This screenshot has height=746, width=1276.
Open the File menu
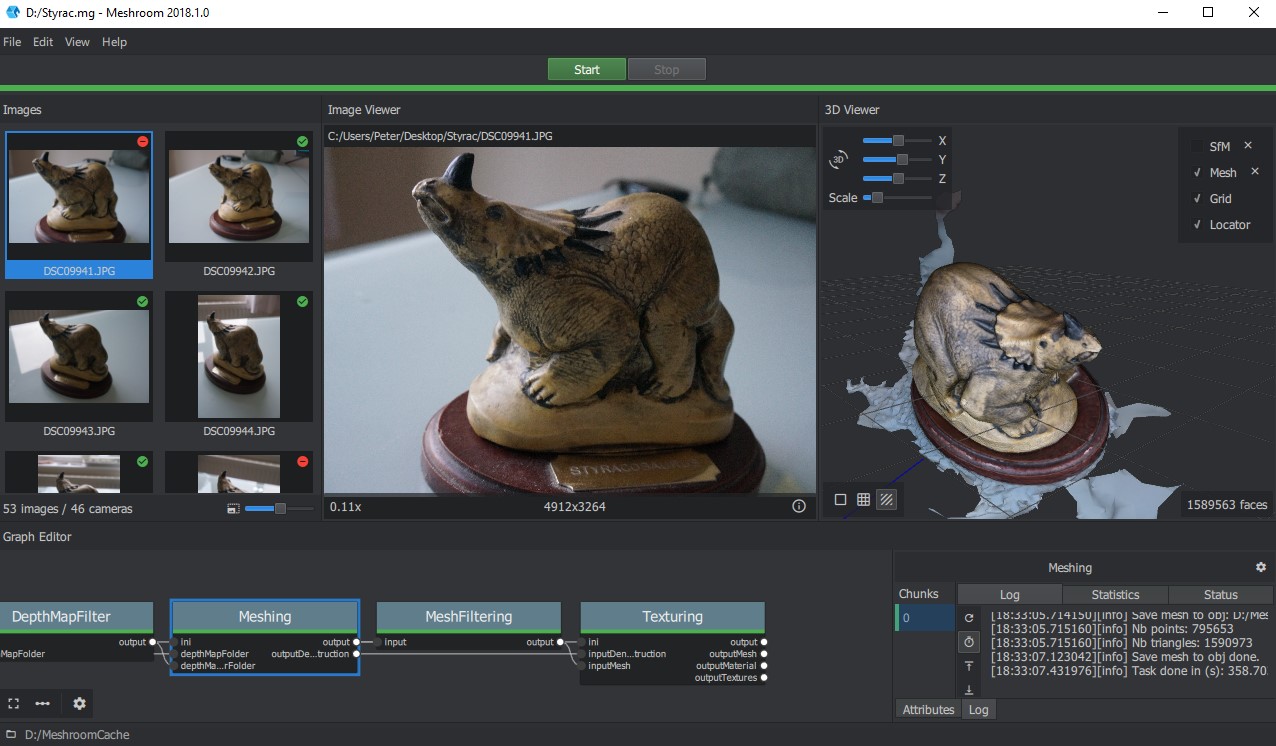click(x=12, y=42)
